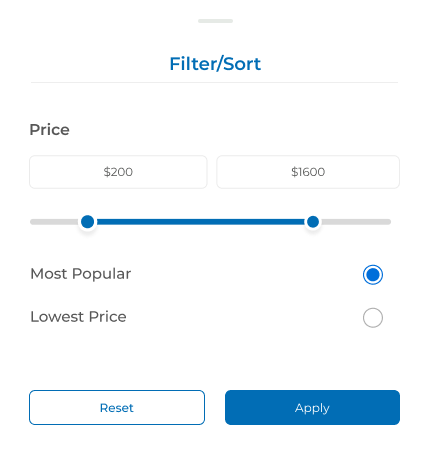430x470 pixels.
Task: Click the gray track right of maximum handle
Action: pos(356,222)
